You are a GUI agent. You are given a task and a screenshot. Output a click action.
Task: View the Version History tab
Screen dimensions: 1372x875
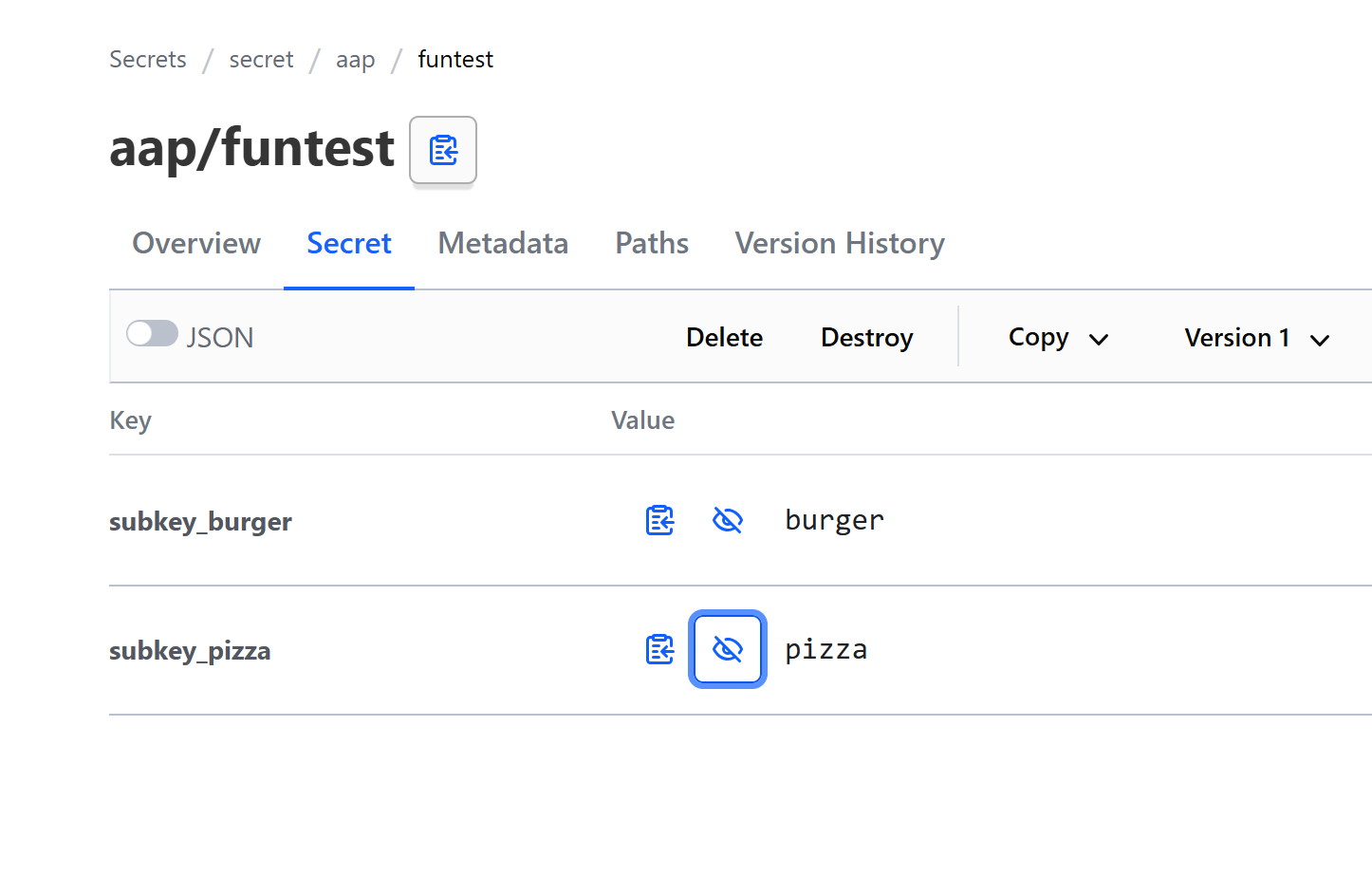tap(840, 244)
